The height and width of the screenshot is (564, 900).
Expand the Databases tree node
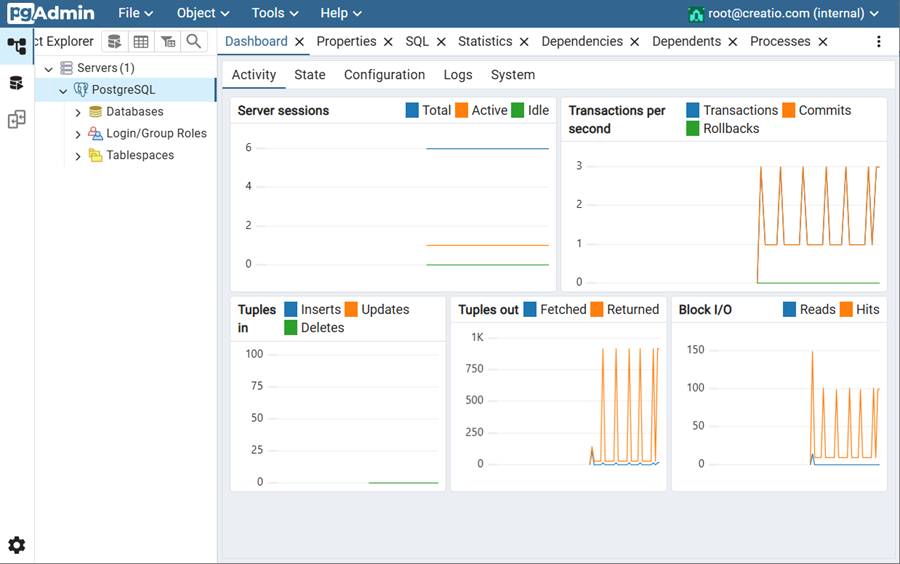pos(78,112)
